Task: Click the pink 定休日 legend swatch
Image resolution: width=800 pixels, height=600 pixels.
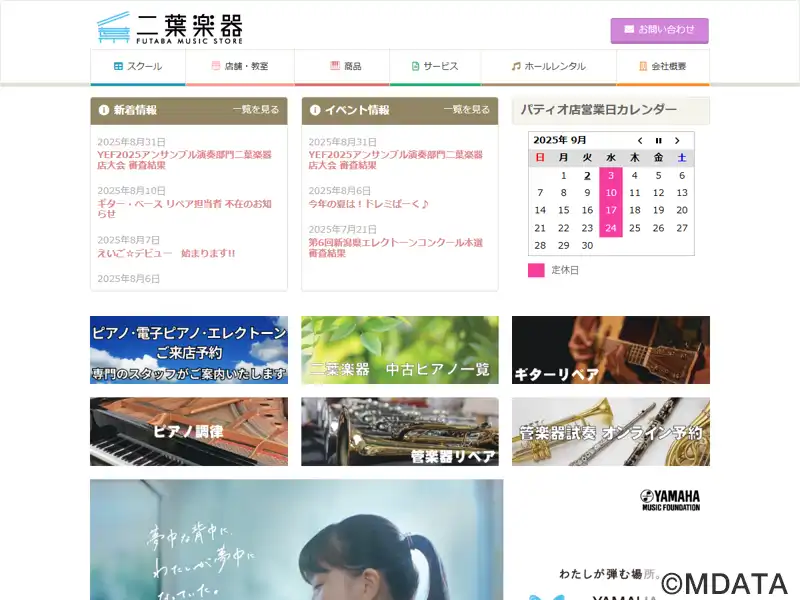Action: point(536,270)
